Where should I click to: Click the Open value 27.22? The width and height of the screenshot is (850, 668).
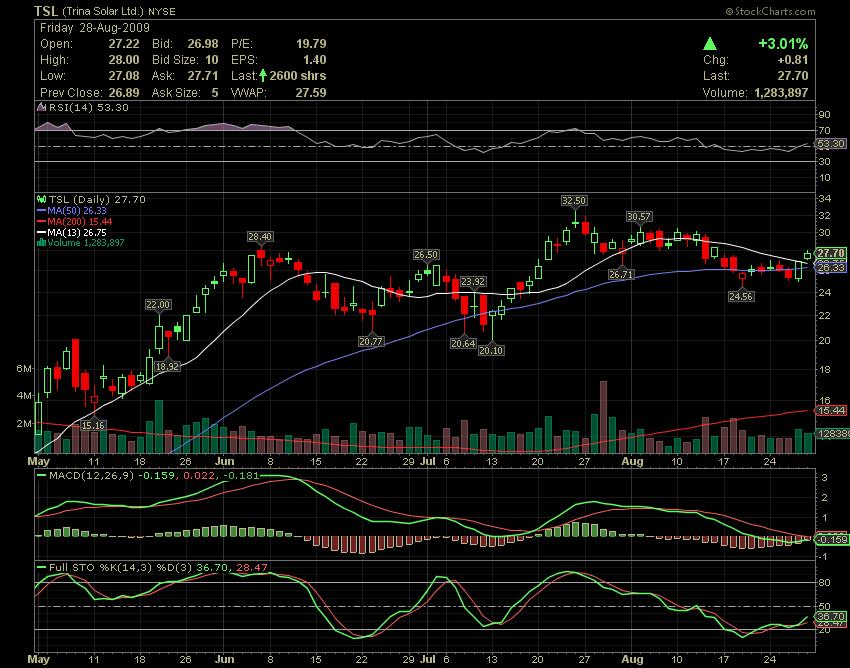point(124,44)
